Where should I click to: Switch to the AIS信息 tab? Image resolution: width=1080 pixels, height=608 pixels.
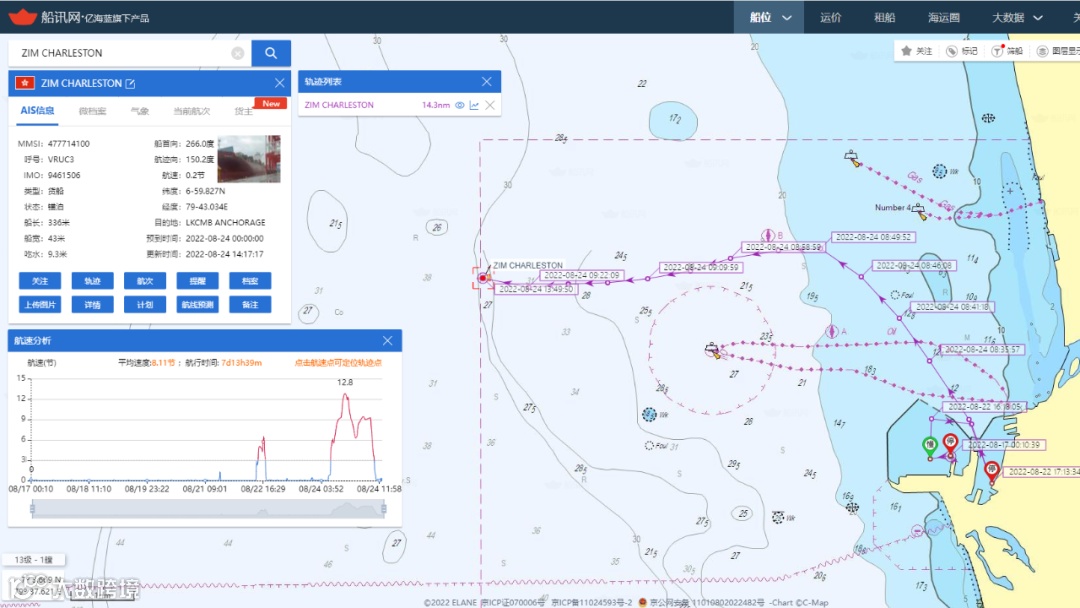pyautogui.click(x=37, y=111)
